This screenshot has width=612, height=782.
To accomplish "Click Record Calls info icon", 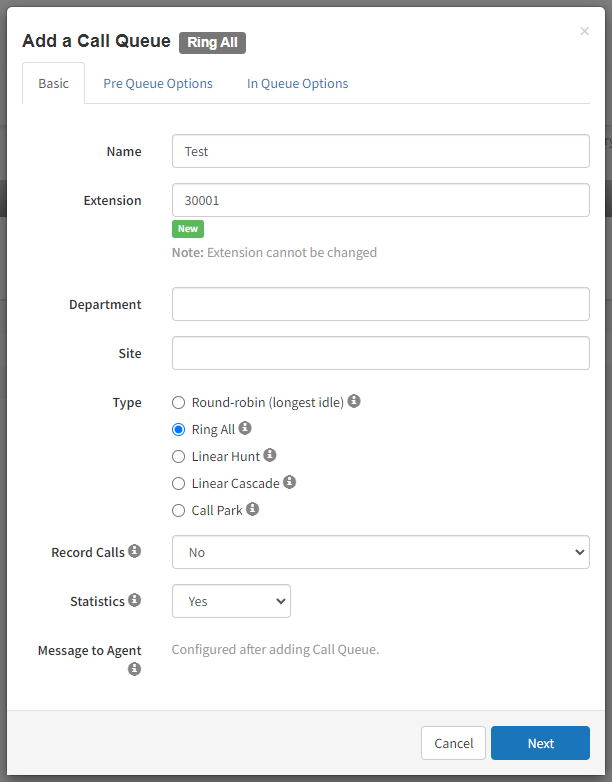I will 135,551.
